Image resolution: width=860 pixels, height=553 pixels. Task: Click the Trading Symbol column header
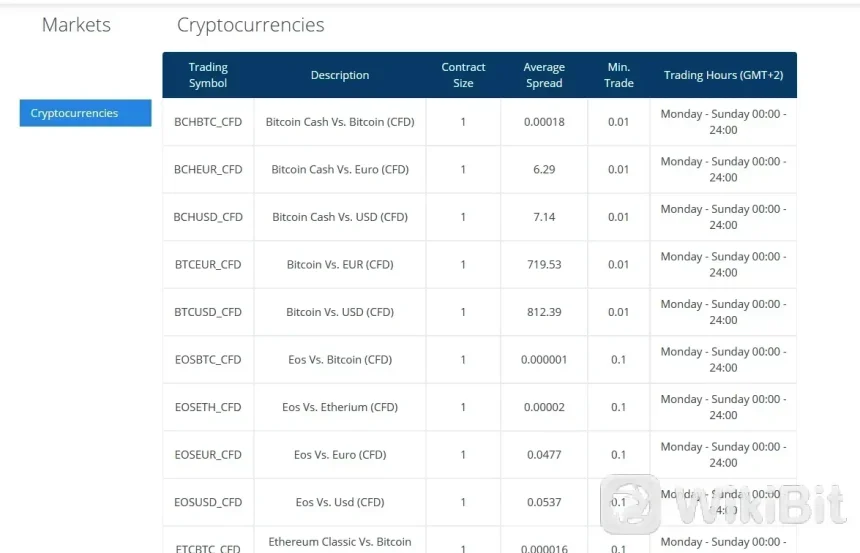pyautogui.click(x=208, y=75)
